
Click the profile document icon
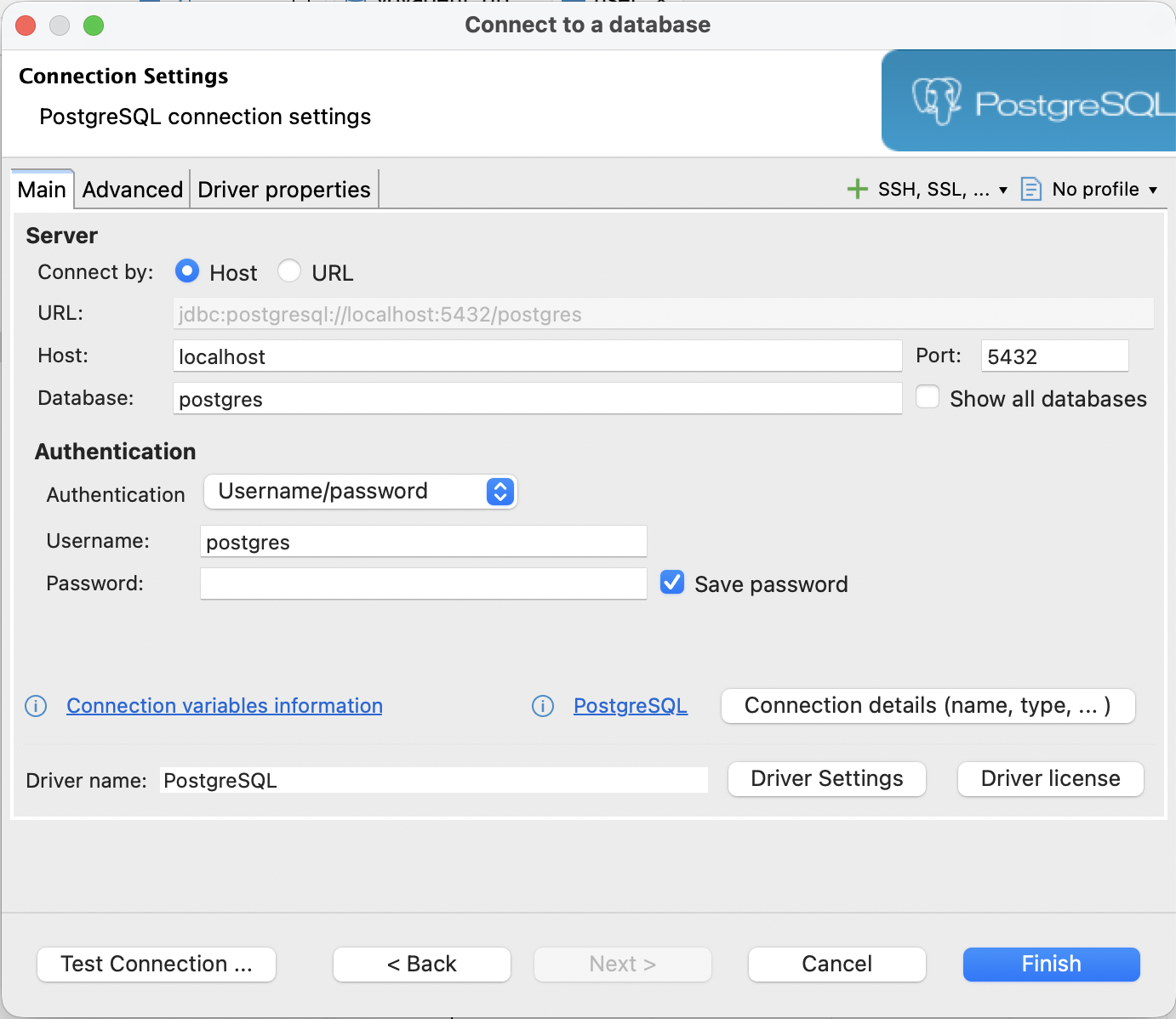[1030, 189]
